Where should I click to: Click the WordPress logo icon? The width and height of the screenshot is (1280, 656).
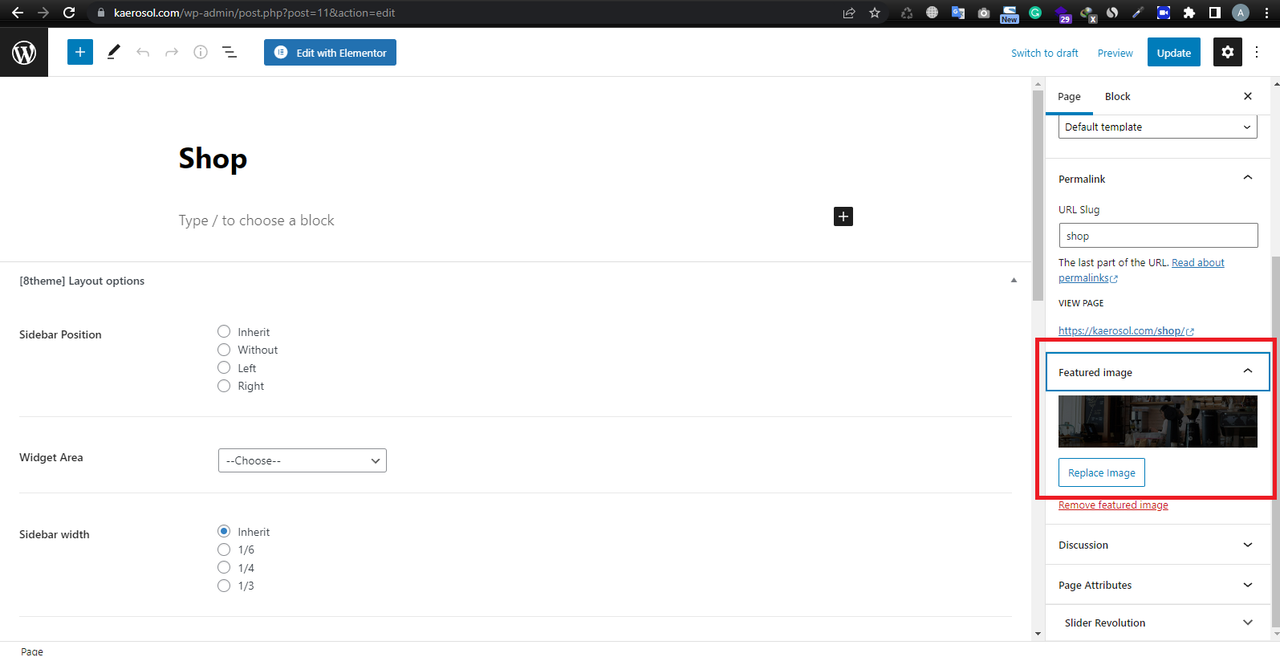24,53
